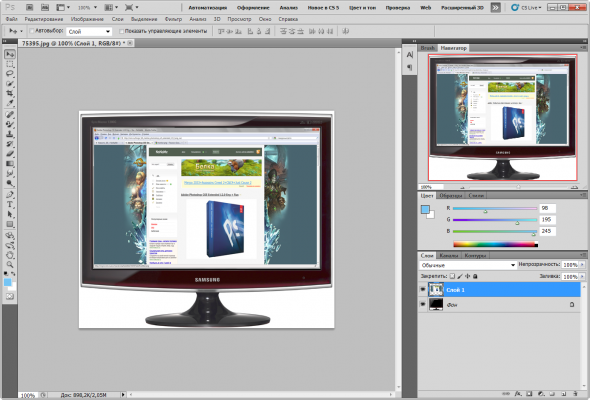This screenshot has width=590, height=400.
Task: Select the Clone Stamp tool
Action: click(x=10, y=134)
